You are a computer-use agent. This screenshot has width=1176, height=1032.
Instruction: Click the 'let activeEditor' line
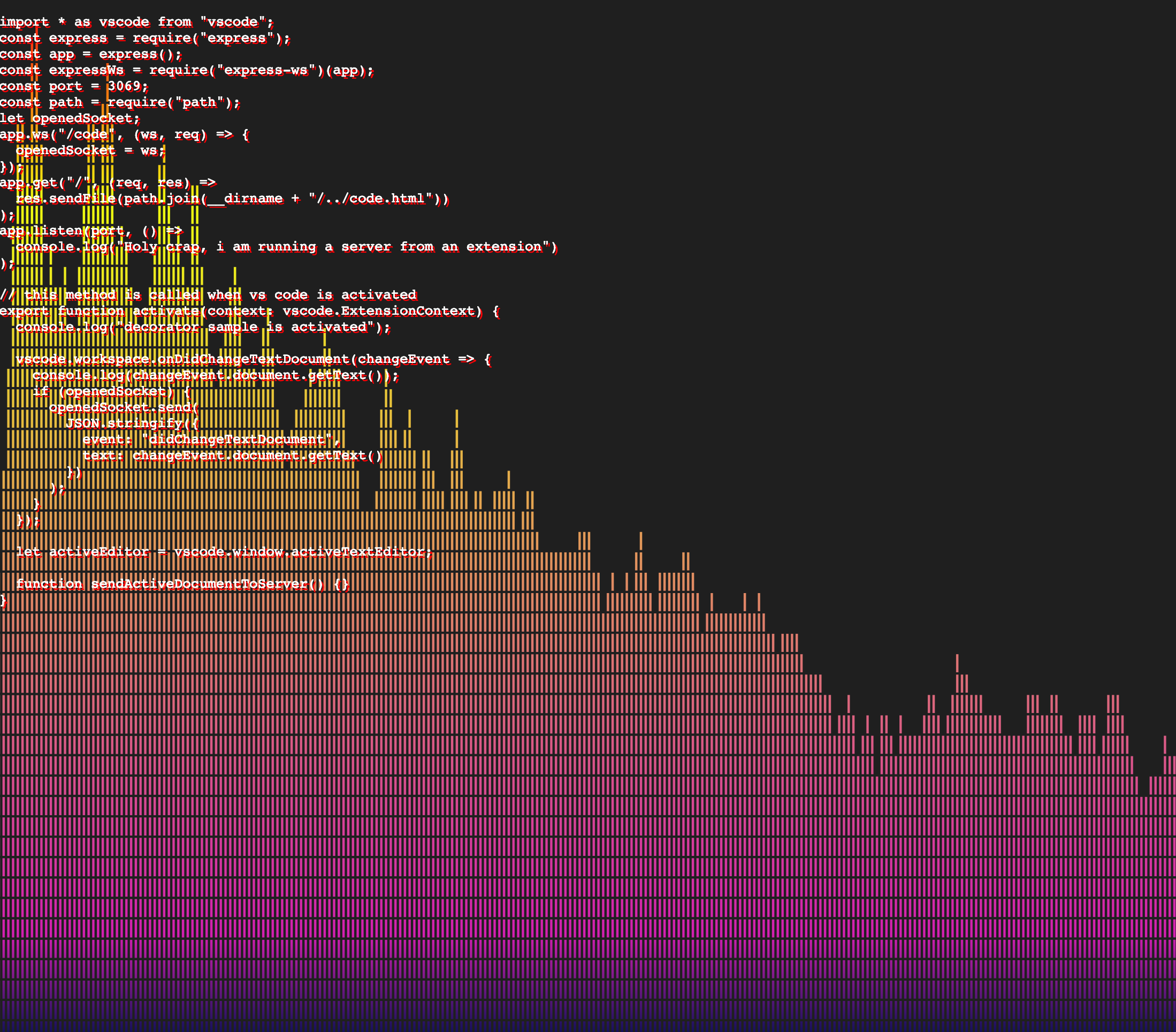tap(224, 552)
